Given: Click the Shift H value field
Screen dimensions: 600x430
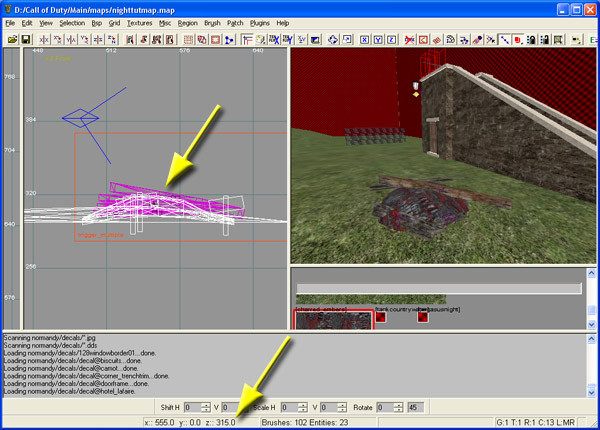Looking at the screenshot, I should [x=193, y=407].
